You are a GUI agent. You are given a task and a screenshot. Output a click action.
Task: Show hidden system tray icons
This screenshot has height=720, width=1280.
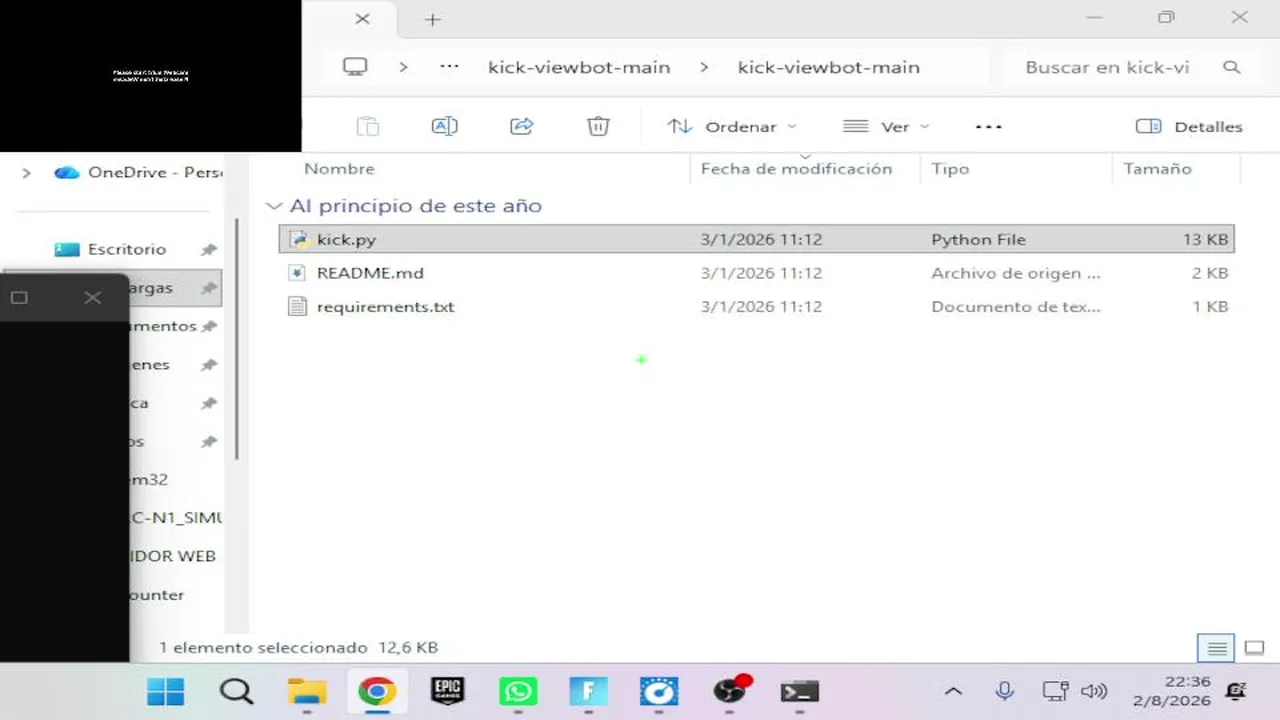click(x=953, y=691)
